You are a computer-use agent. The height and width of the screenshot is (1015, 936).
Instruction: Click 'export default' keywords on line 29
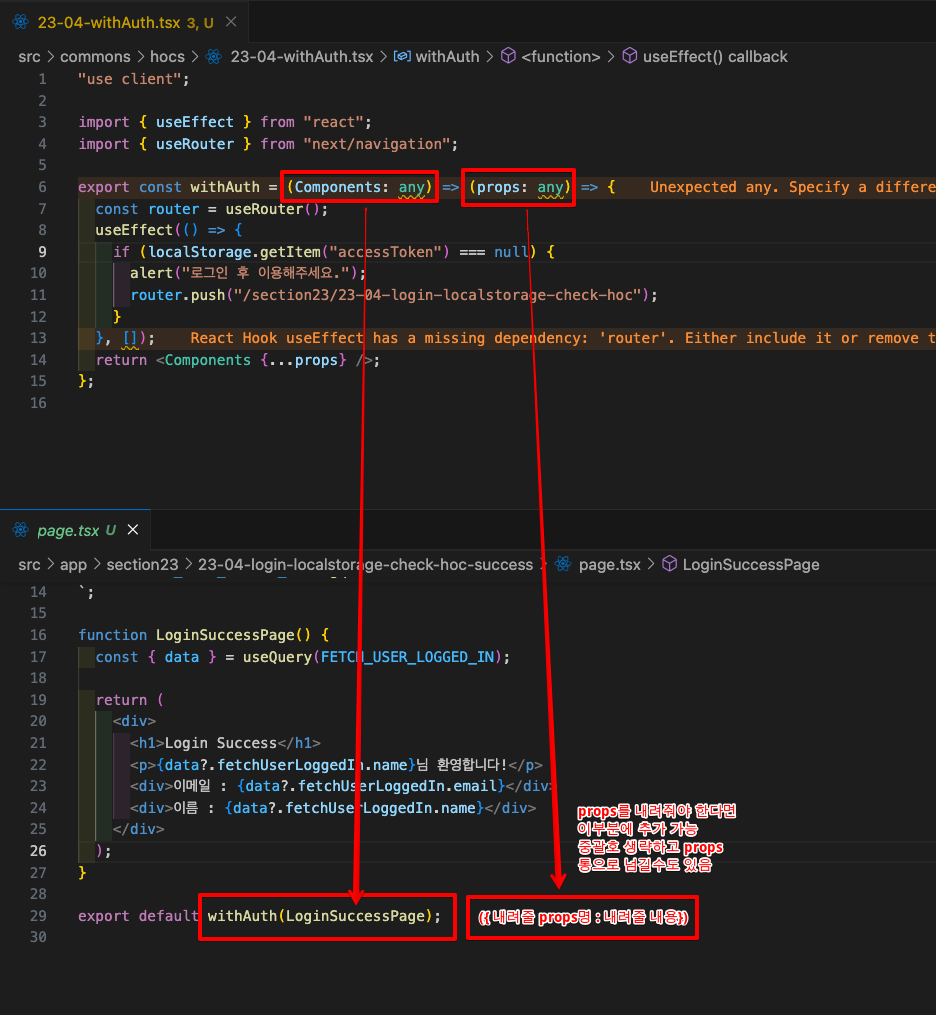[x=138, y=917]
